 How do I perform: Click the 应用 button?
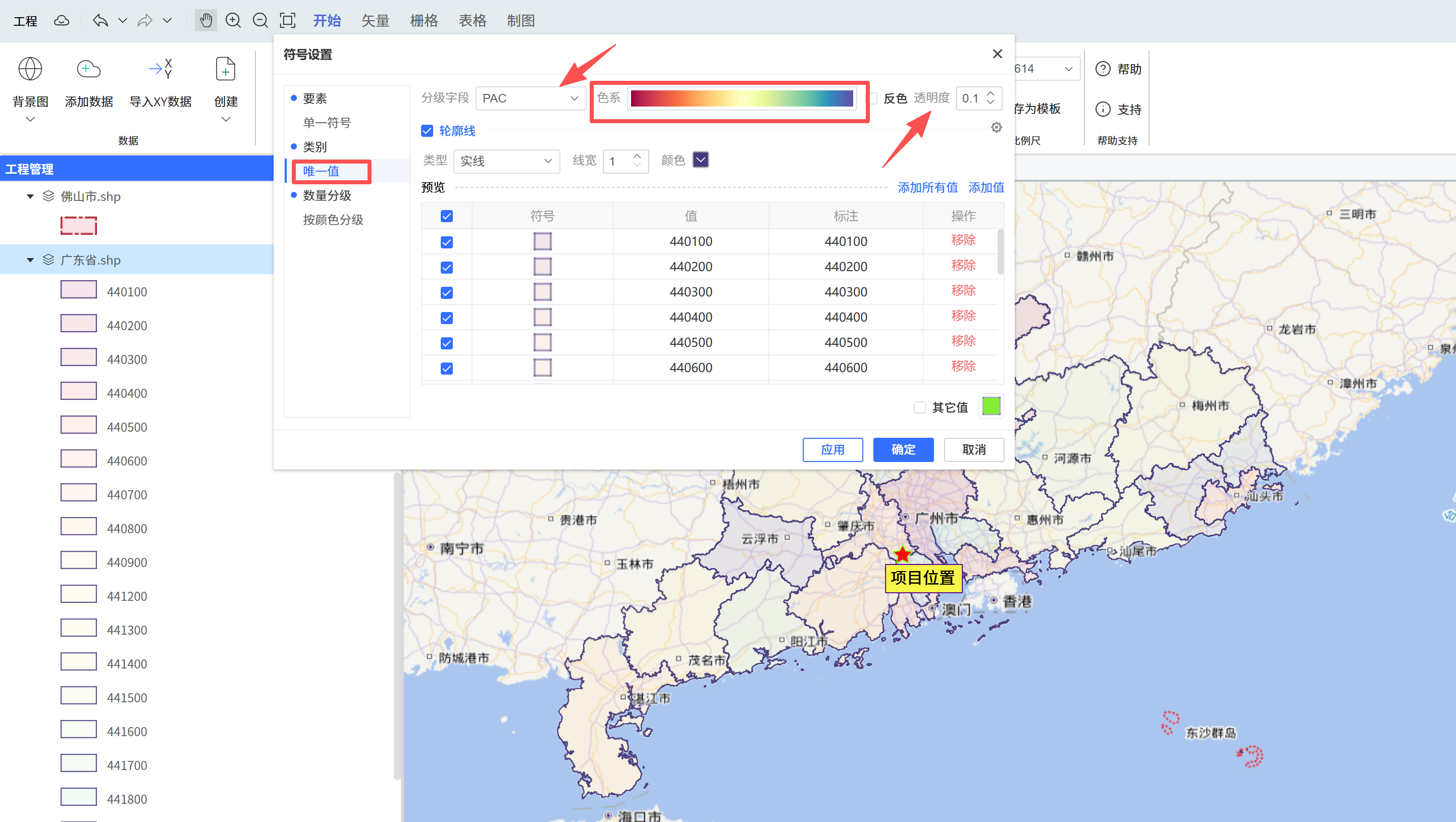[x=832, y=450]
